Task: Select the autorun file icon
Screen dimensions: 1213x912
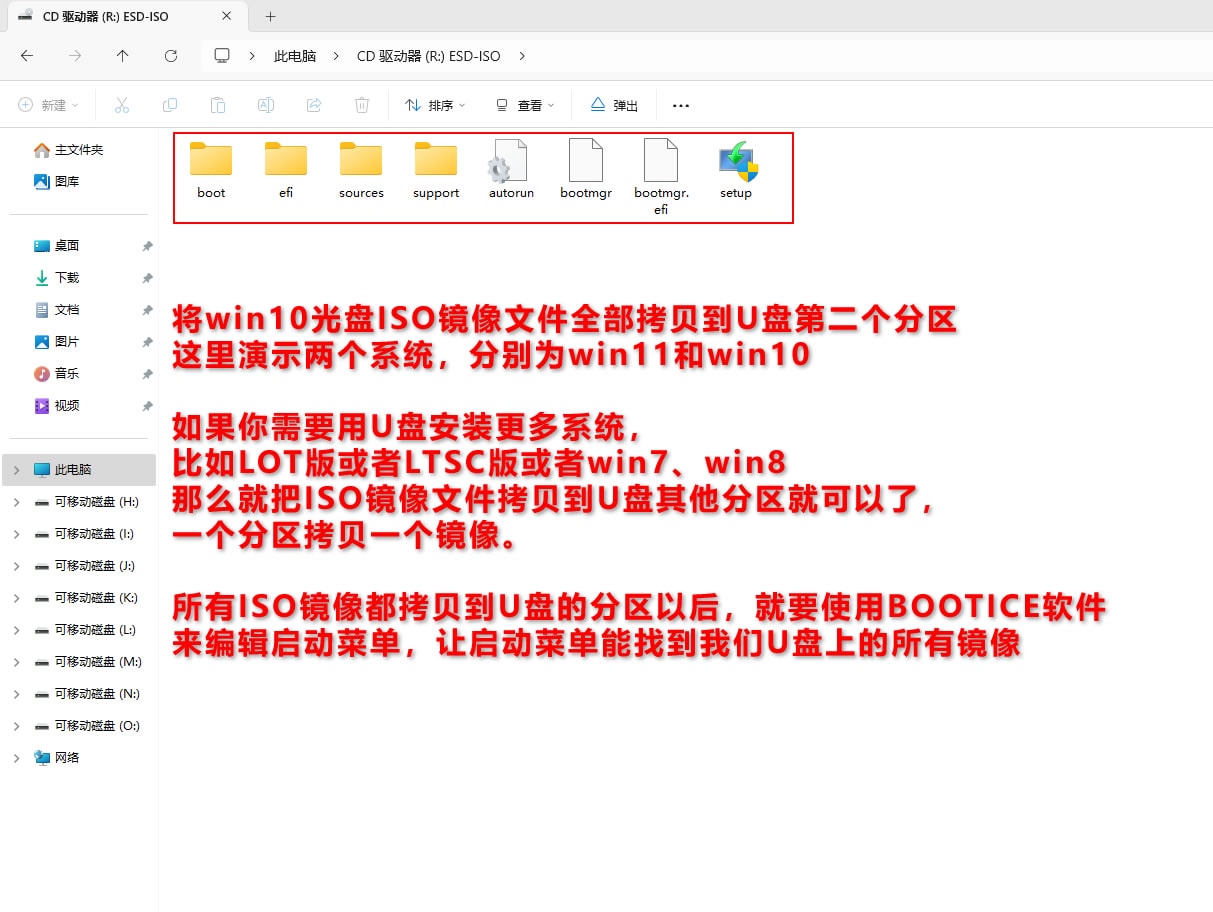Action: tap(511, 163)
